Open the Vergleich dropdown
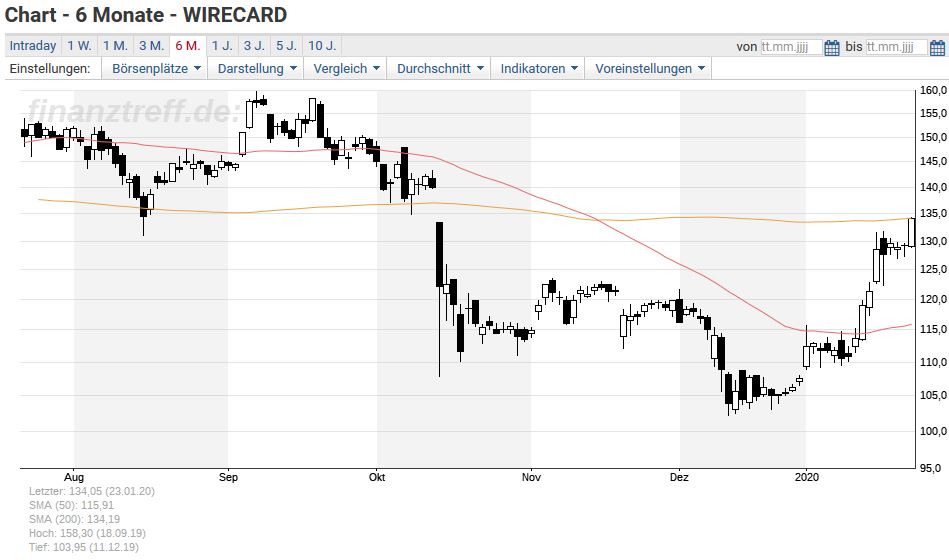The height and width of the screenshot is (560, 949). click(x=346, y=68)
